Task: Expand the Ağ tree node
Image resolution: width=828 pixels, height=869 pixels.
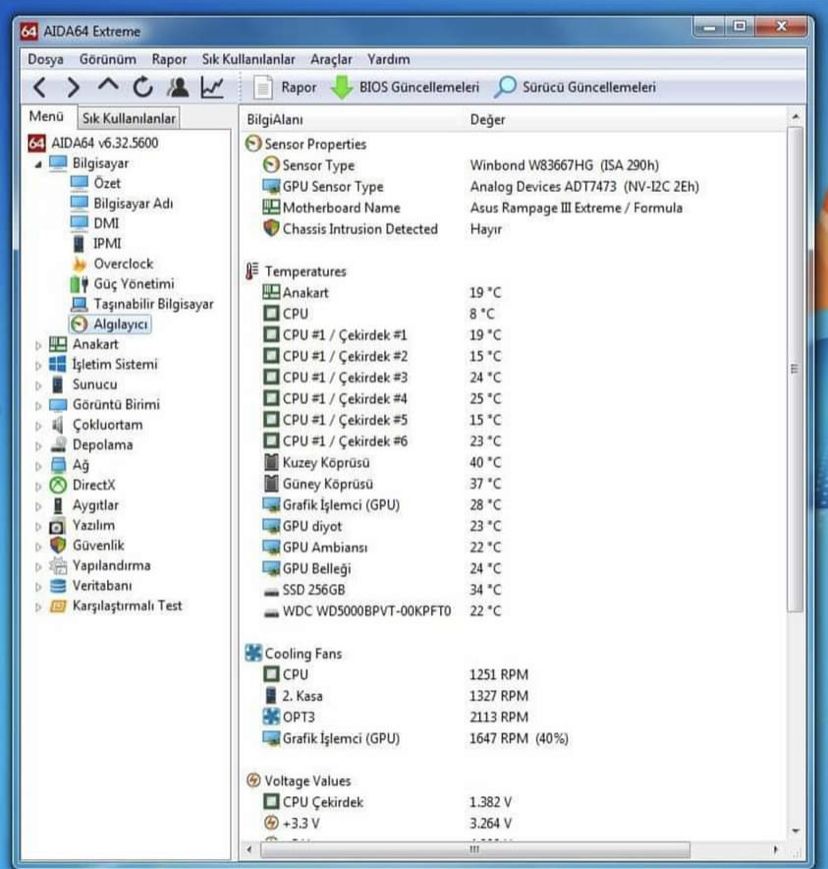Action: click(x=38, y=466)
